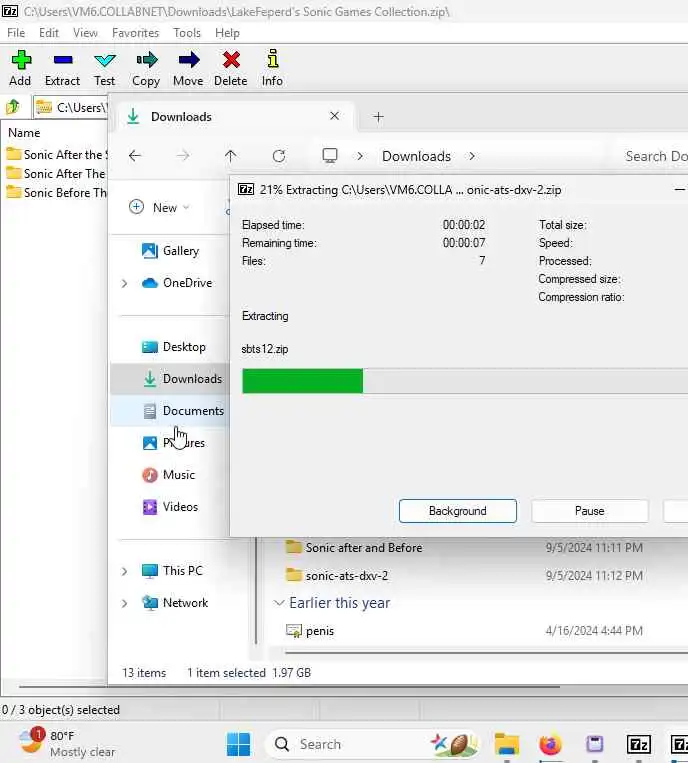Image resolution: width=688 pixels, height=763 pixels.
Task: Click the green extraction progress bar
Action: pyautogui.click(x=303, y=381)
